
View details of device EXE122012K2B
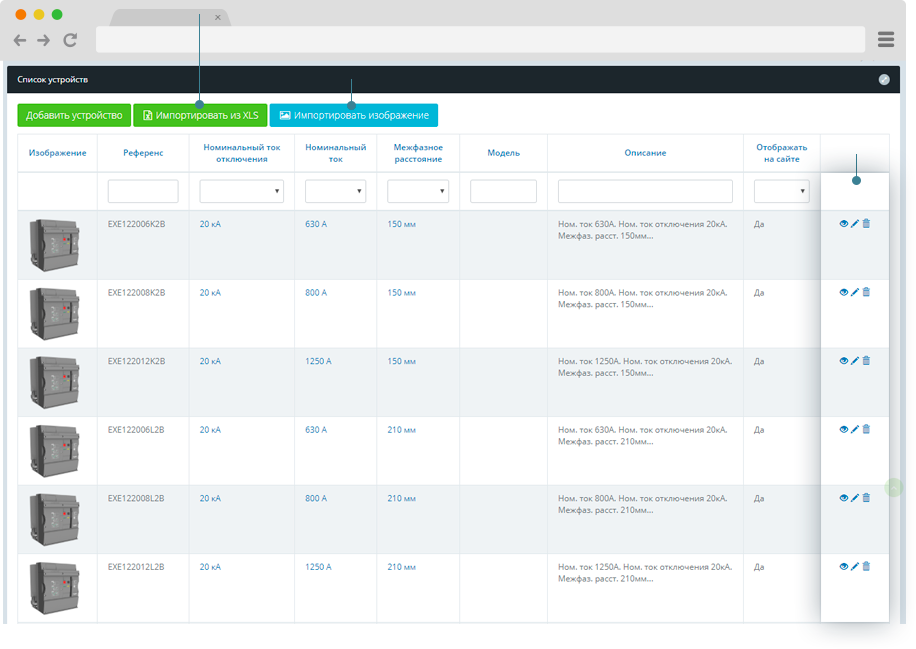coord(844,361)
